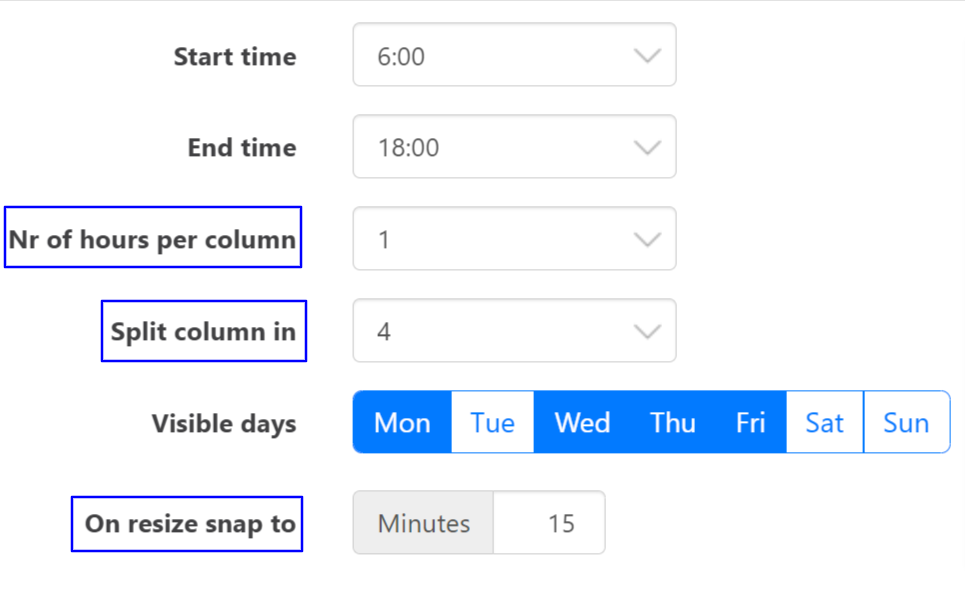Click the Visible days label
Viewport: 965px width, 601px height.
(224, 423)
